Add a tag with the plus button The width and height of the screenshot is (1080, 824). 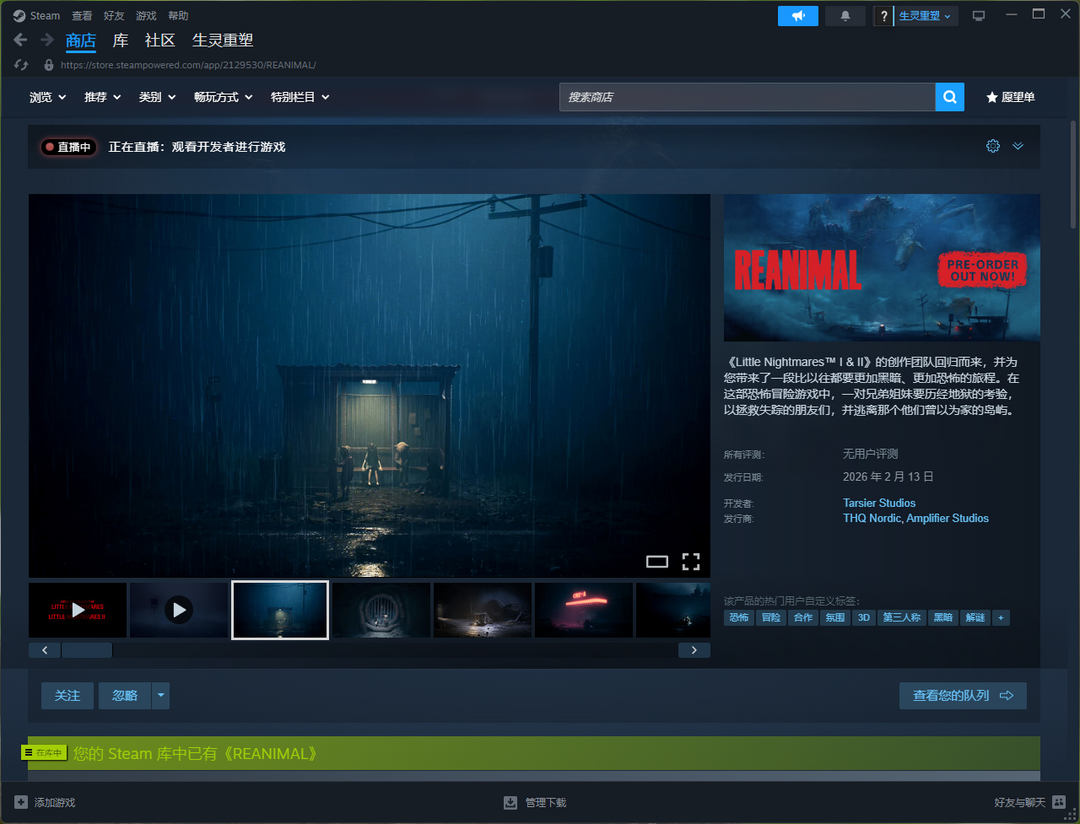1001,618
